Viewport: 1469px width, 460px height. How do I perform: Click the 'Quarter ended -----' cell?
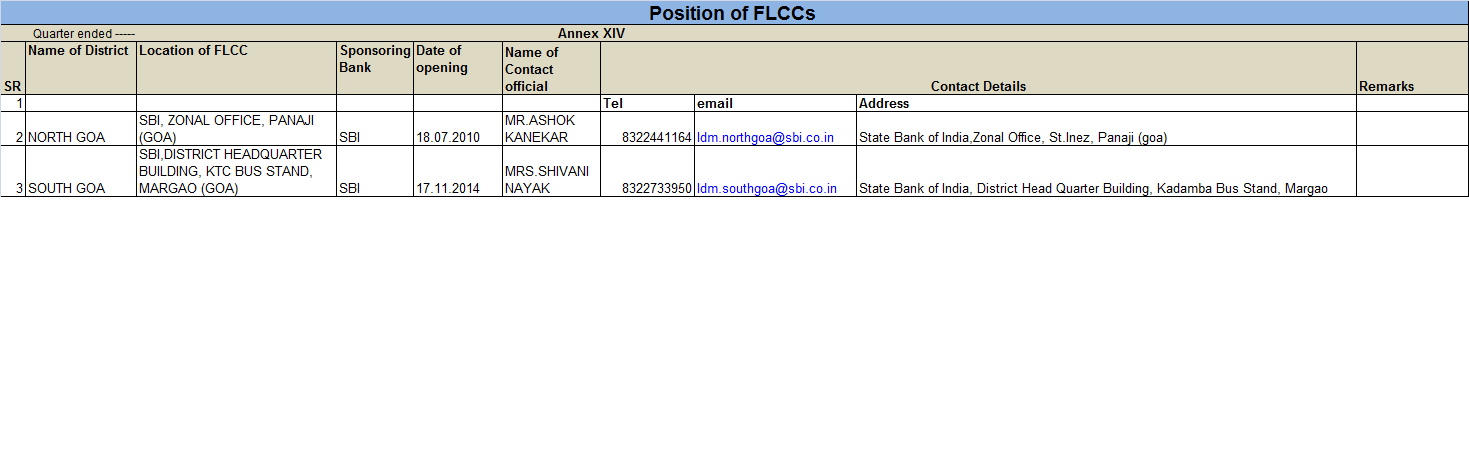click(84, 34)
